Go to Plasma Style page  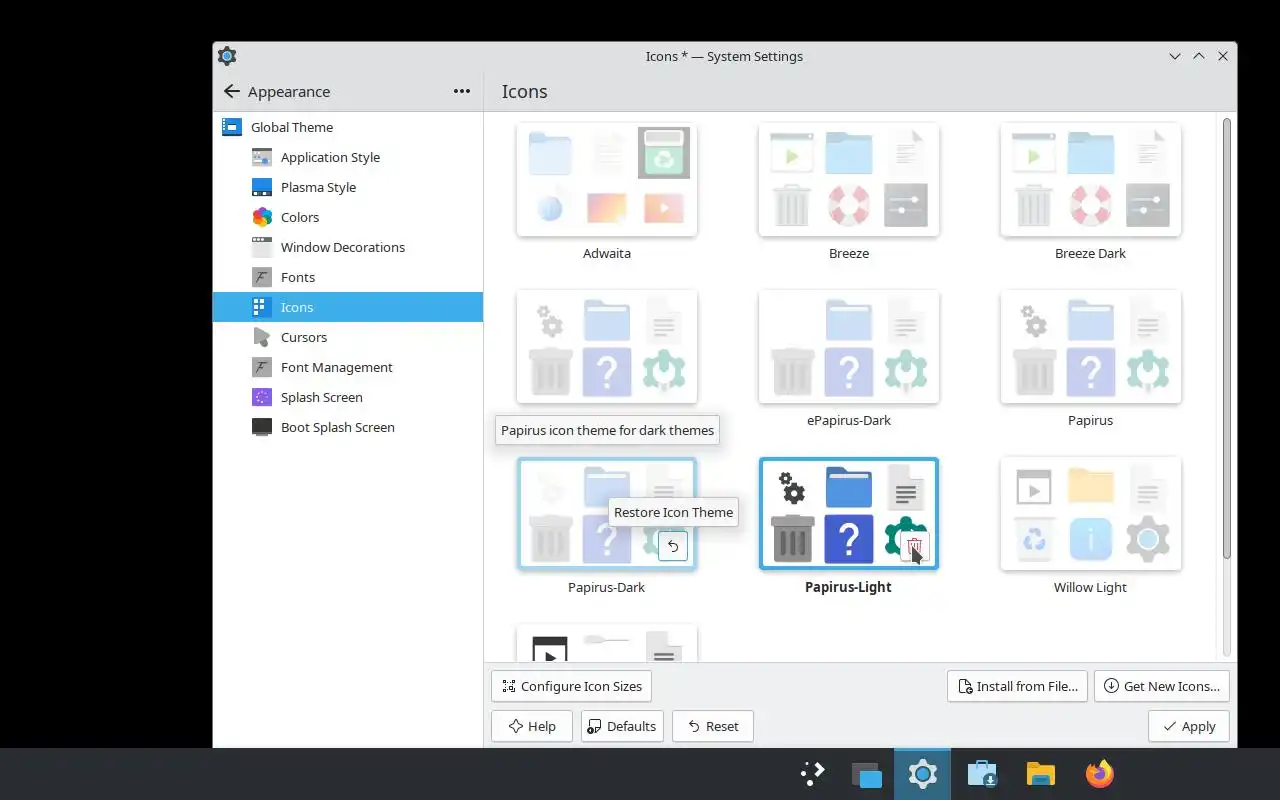coord(348,187)
